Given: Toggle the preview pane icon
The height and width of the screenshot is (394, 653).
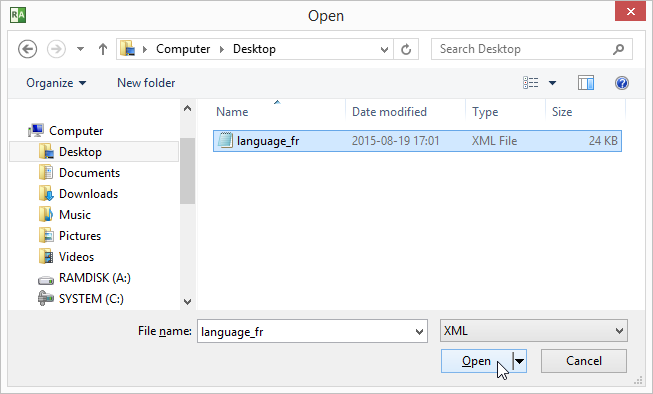Looking at the screenshot, I should [x=586, y=83].
